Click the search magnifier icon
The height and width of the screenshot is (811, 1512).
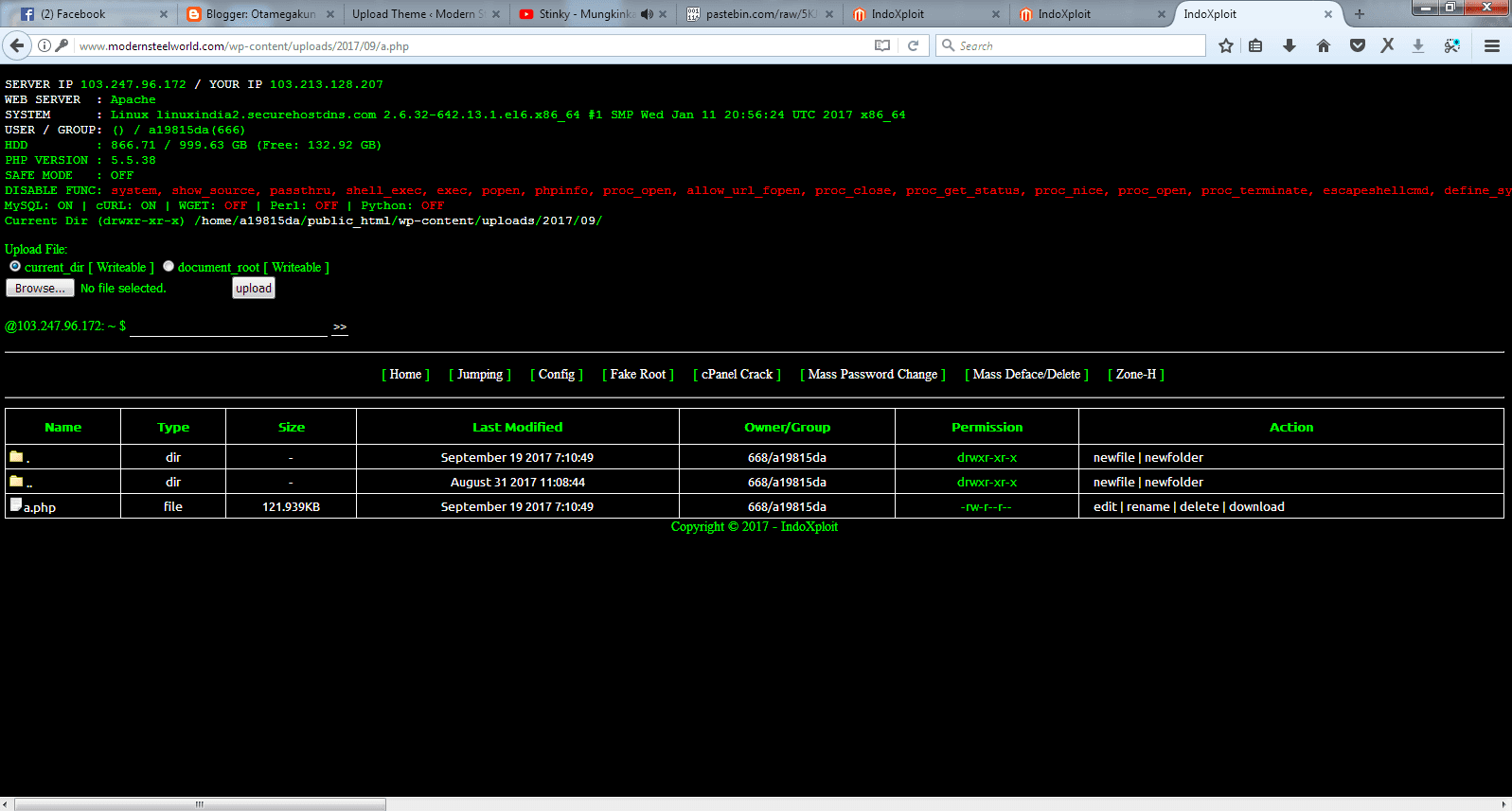(948, 45)
